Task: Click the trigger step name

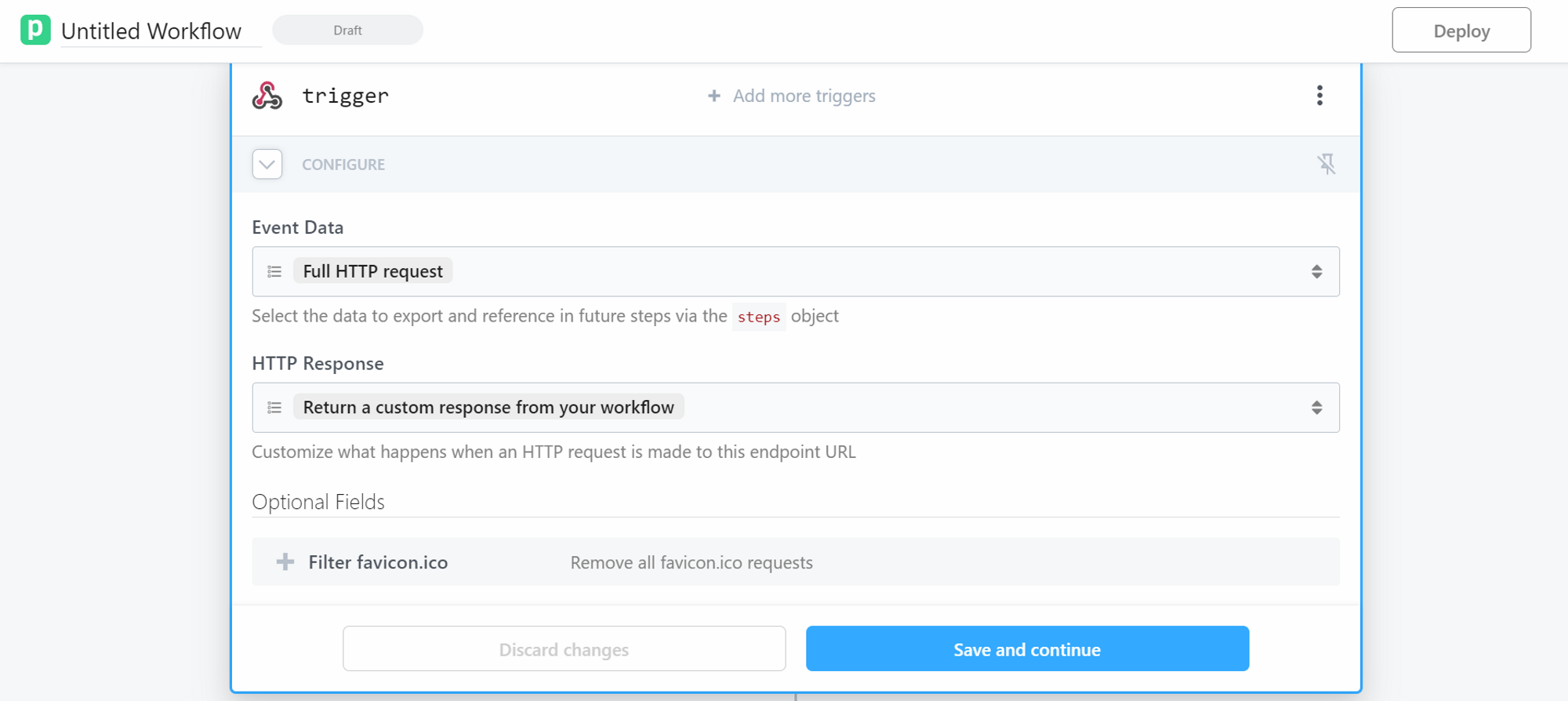Action: coord(346,96)
